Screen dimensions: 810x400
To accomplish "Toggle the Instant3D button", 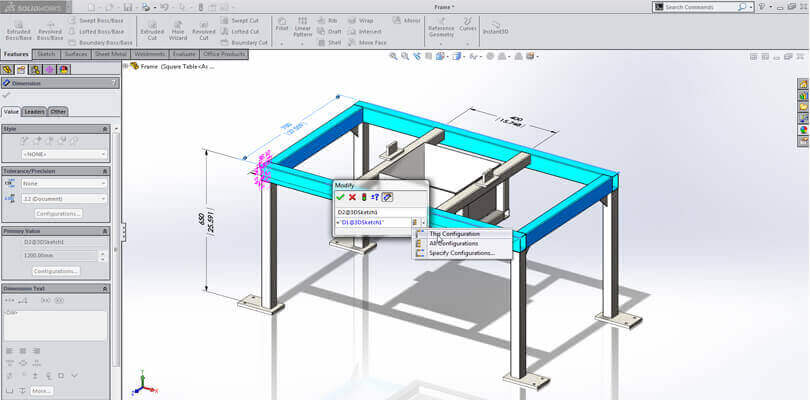I will [496, 28].
